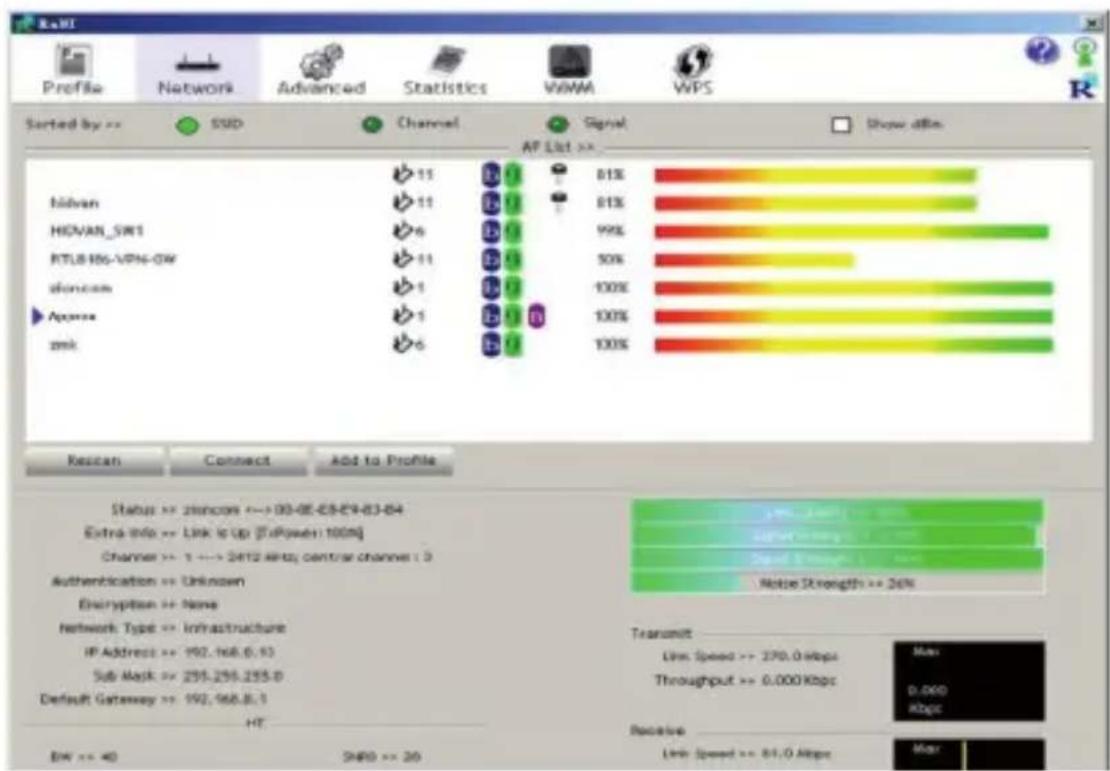This screenshot has width=1110, height=771.
Task: Click the channel icon in zmk row
Action: pyautogui.click(x=401, y=345)
